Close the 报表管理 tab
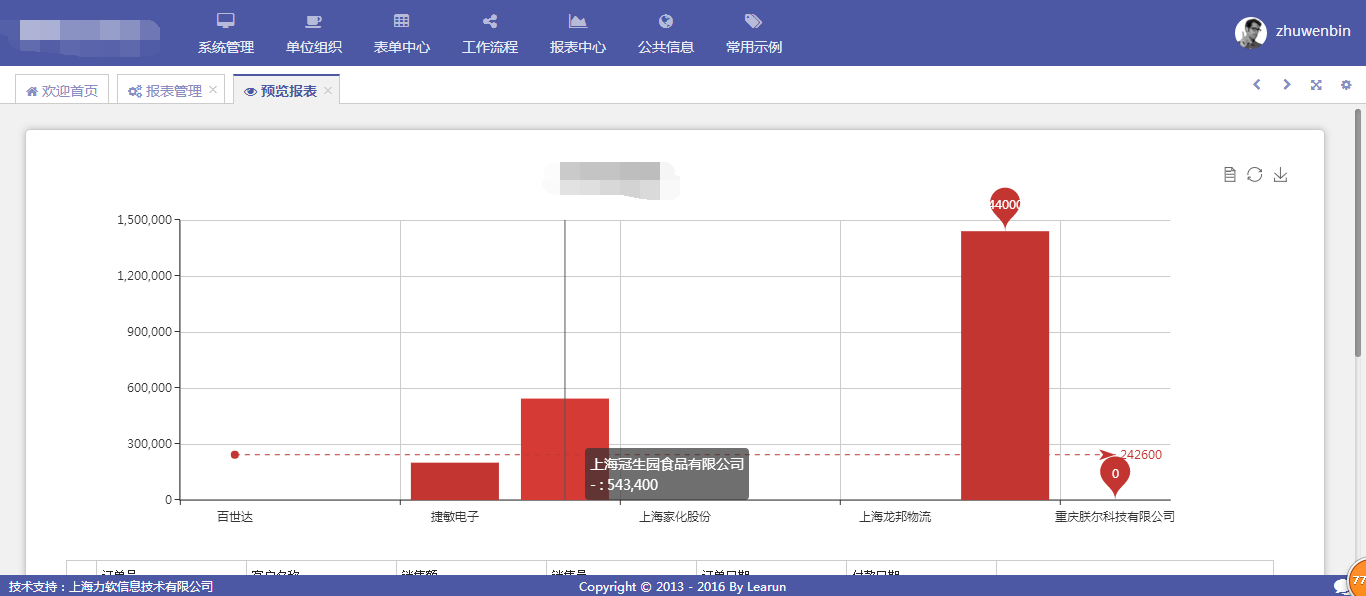The image size is (1366, 596). (x=213, y=90)
